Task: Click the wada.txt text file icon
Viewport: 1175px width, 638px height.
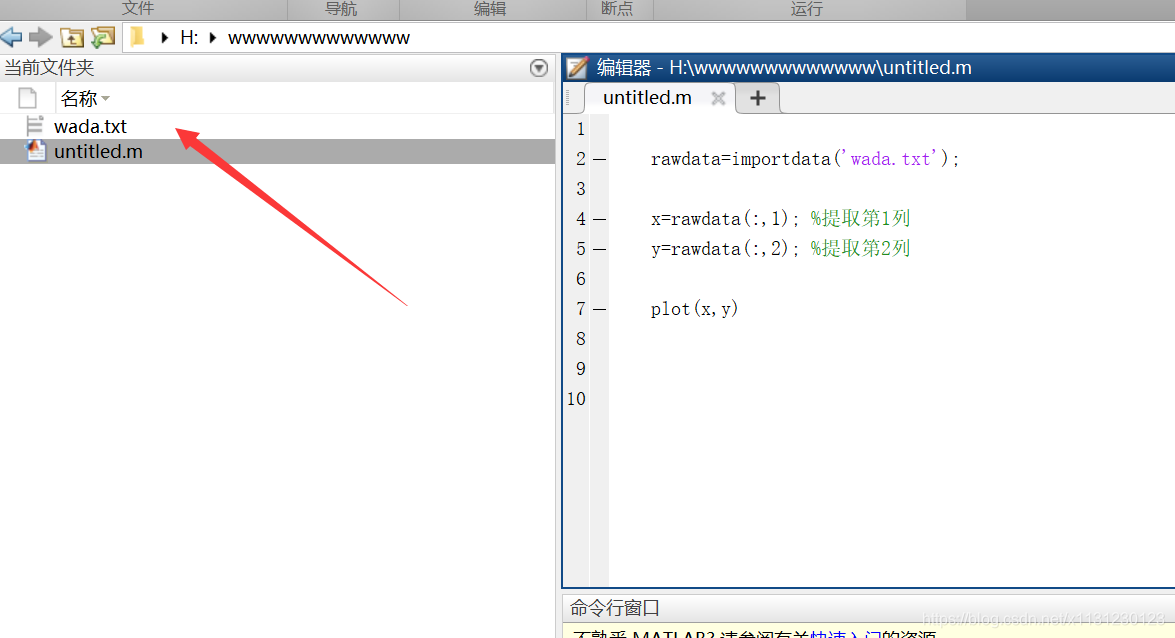Action: point(34,126)
